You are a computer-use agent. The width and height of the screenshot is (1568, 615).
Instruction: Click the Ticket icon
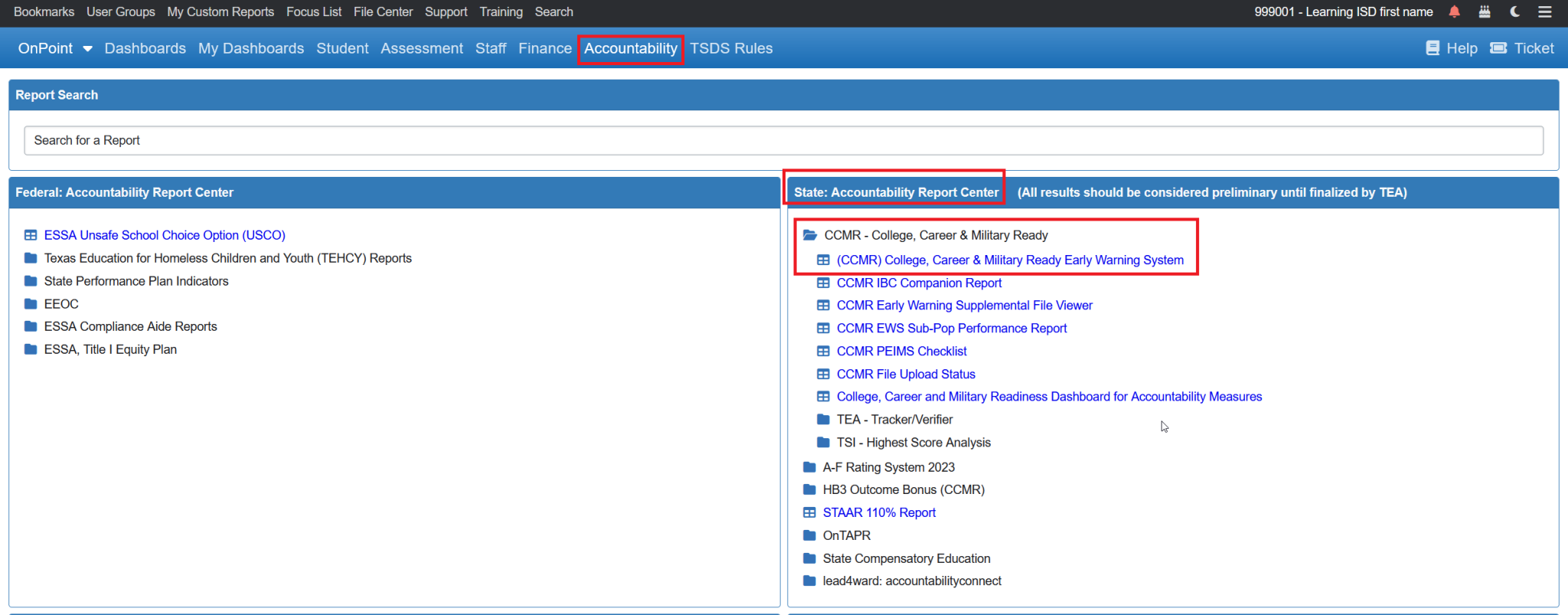point(1498,48)
